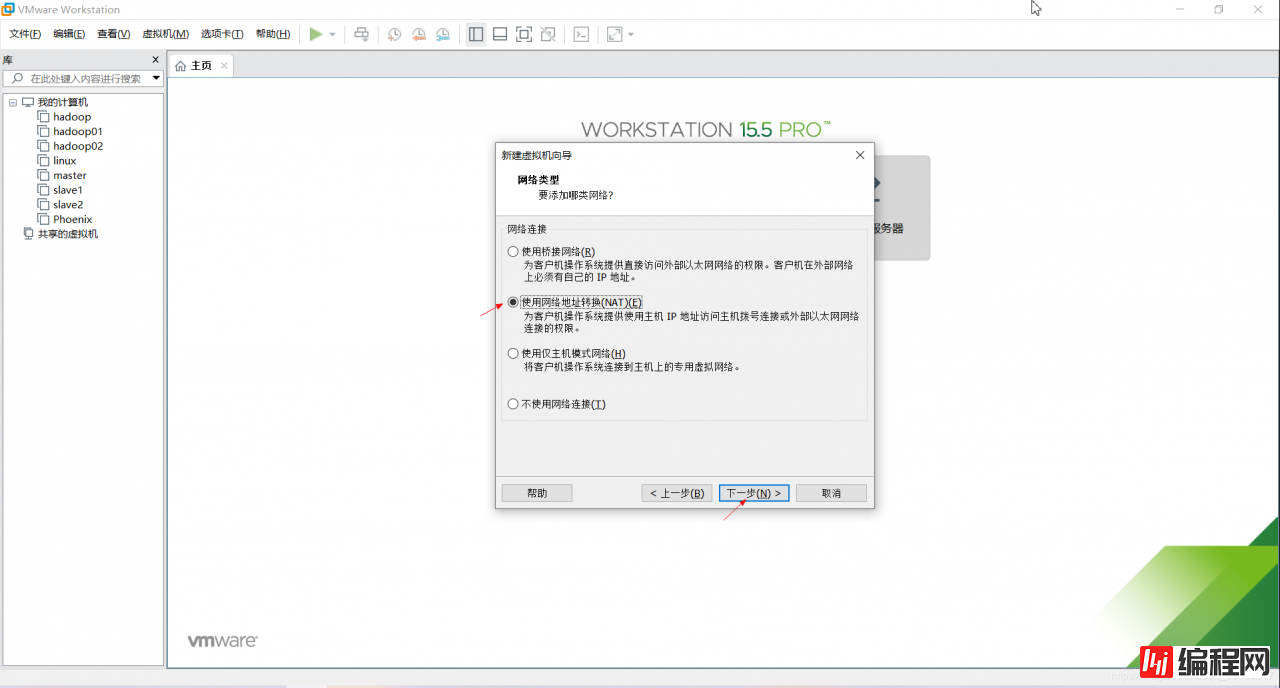Open the 虚拟机(M) menu
This screenshot has width=1280, height=688.
[165, 34]
